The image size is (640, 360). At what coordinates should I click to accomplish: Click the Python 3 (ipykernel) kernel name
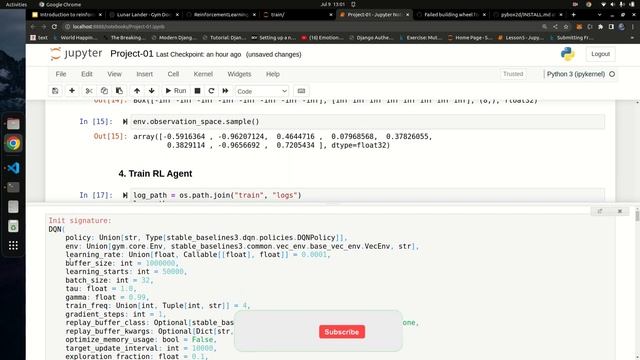pyautogui.click(x=576, y=74)
